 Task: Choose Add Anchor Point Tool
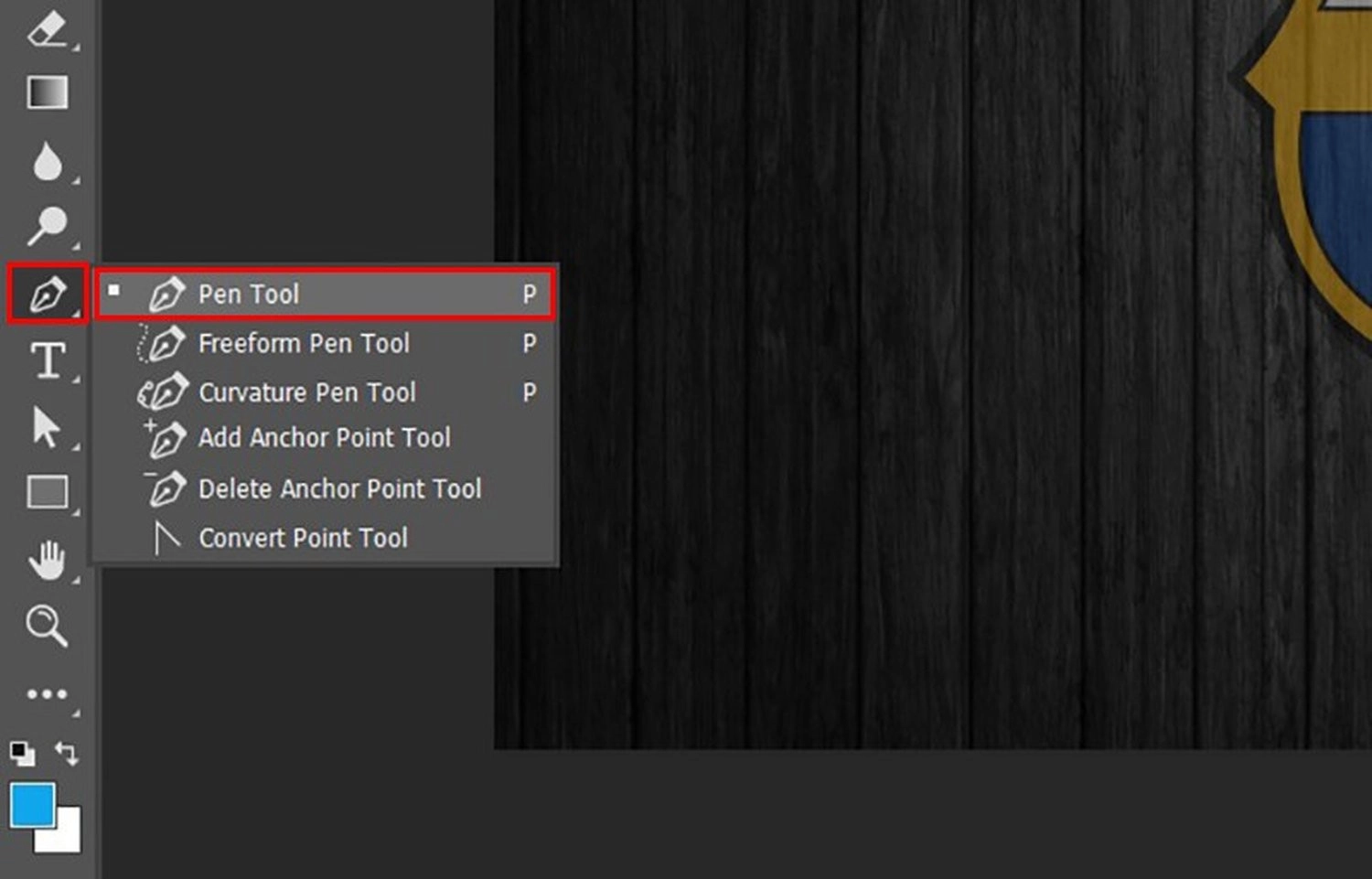325,438
